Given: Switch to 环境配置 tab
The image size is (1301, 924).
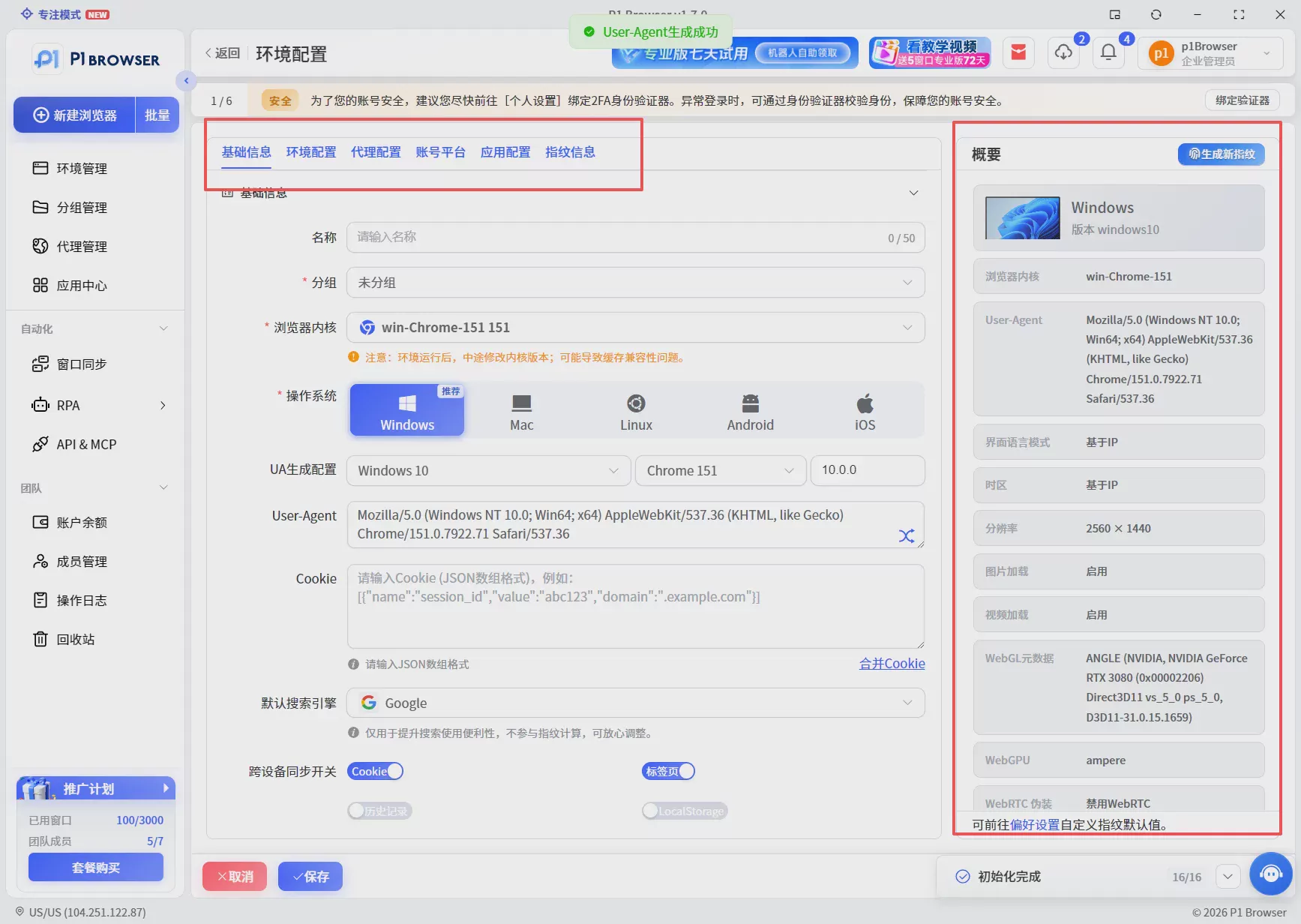Looking at the screenshot, I should 311,152.
